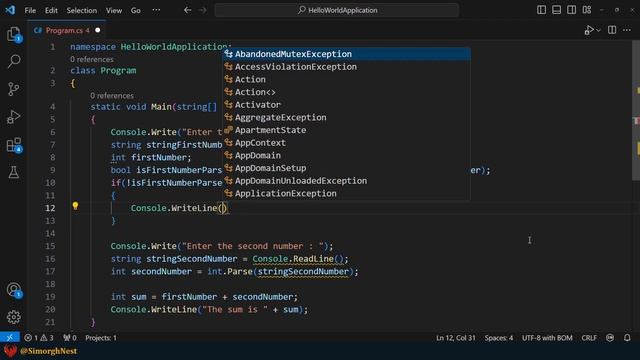
Task: Choose the AppDomain suggestion
Action: point(347,155)
